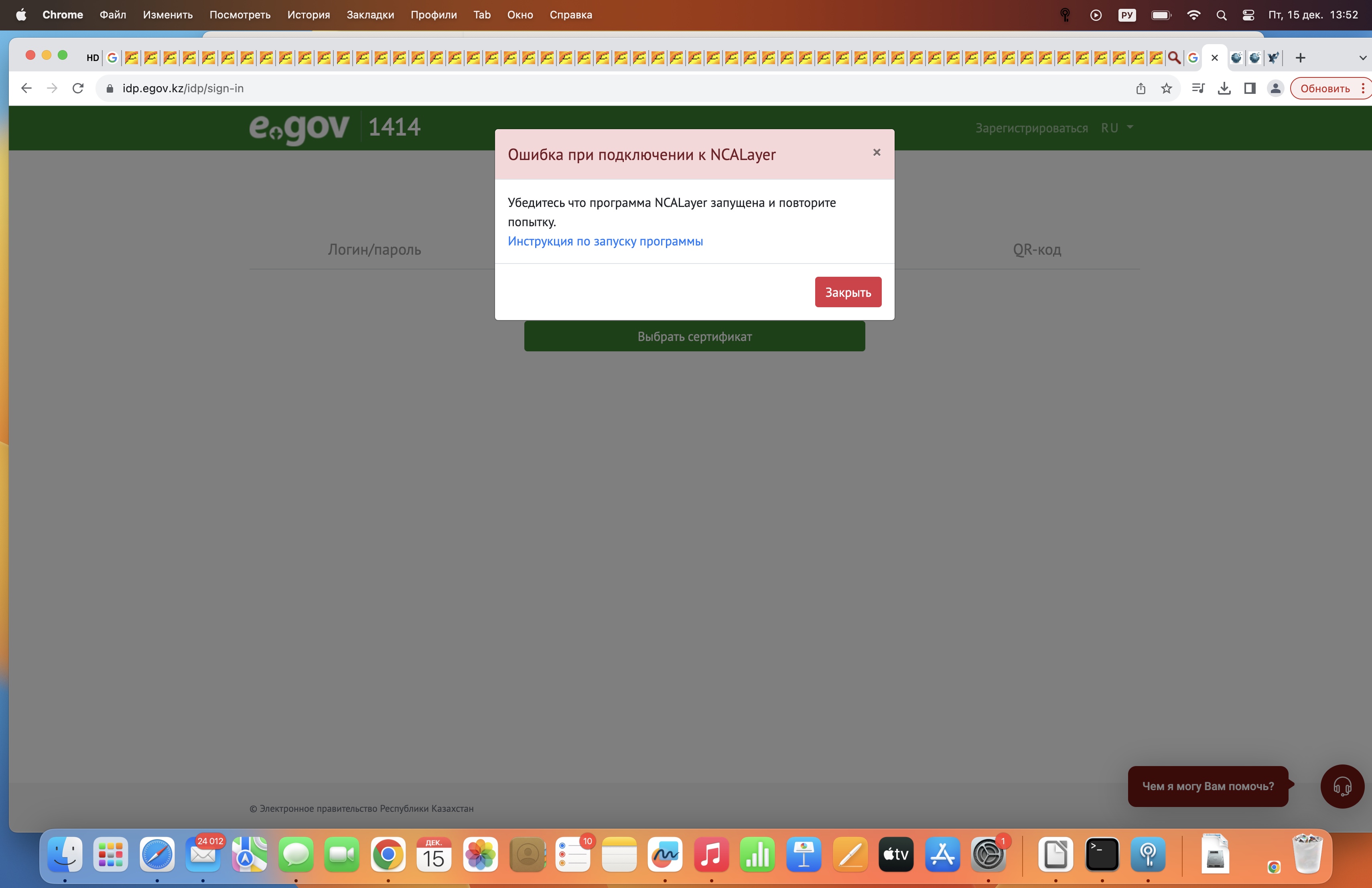Toggle Chrome side panel icon

coord(1249,88)
